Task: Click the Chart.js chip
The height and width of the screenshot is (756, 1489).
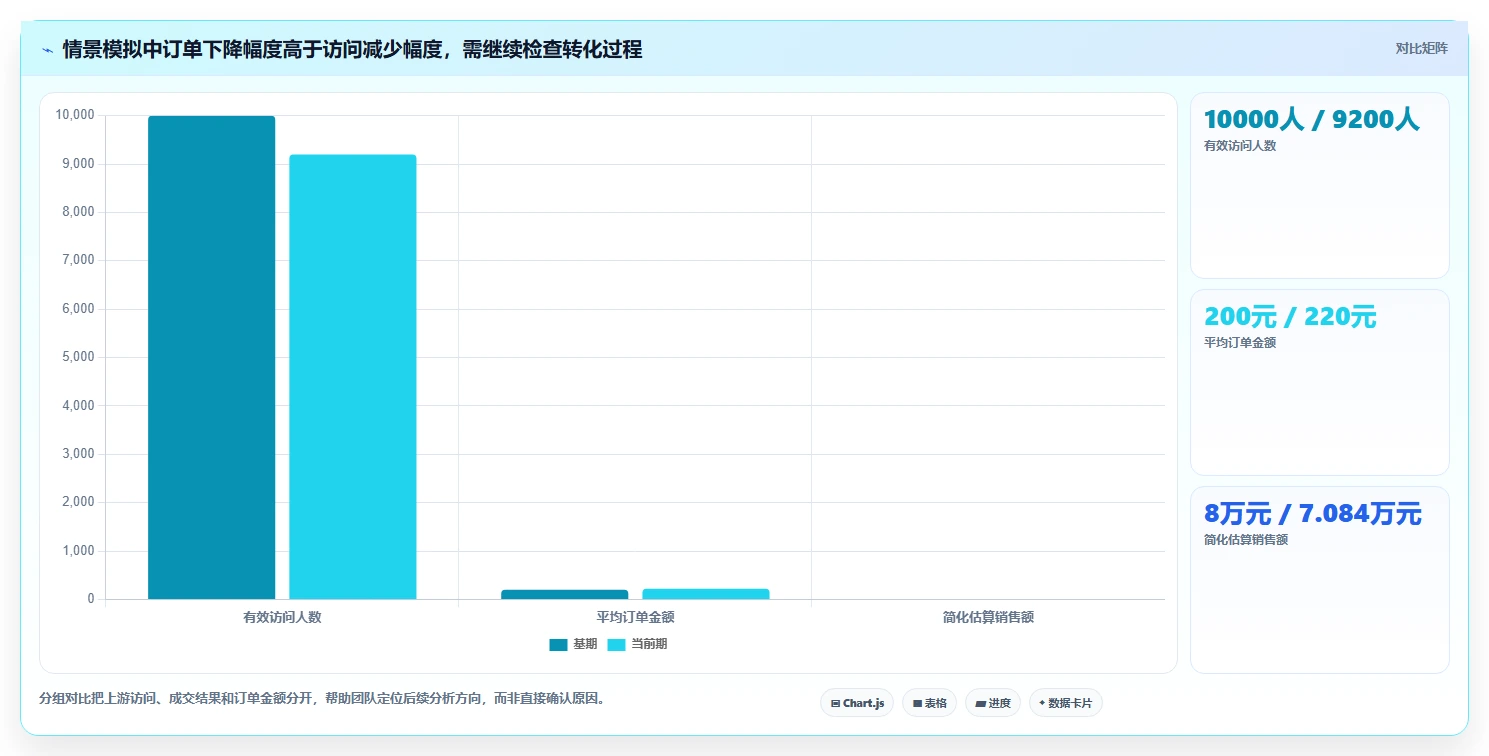Action: 857,703
